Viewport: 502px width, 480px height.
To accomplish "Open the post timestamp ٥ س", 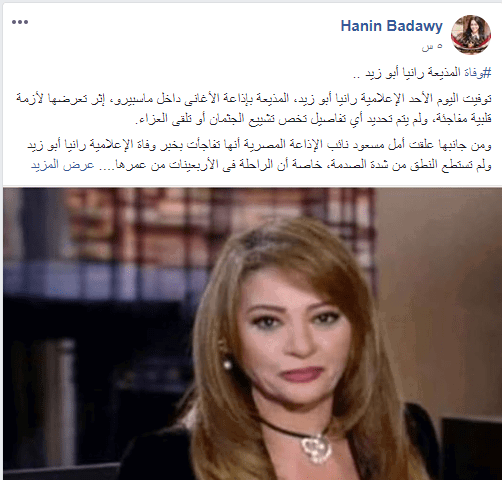I will tap(432, 47).
